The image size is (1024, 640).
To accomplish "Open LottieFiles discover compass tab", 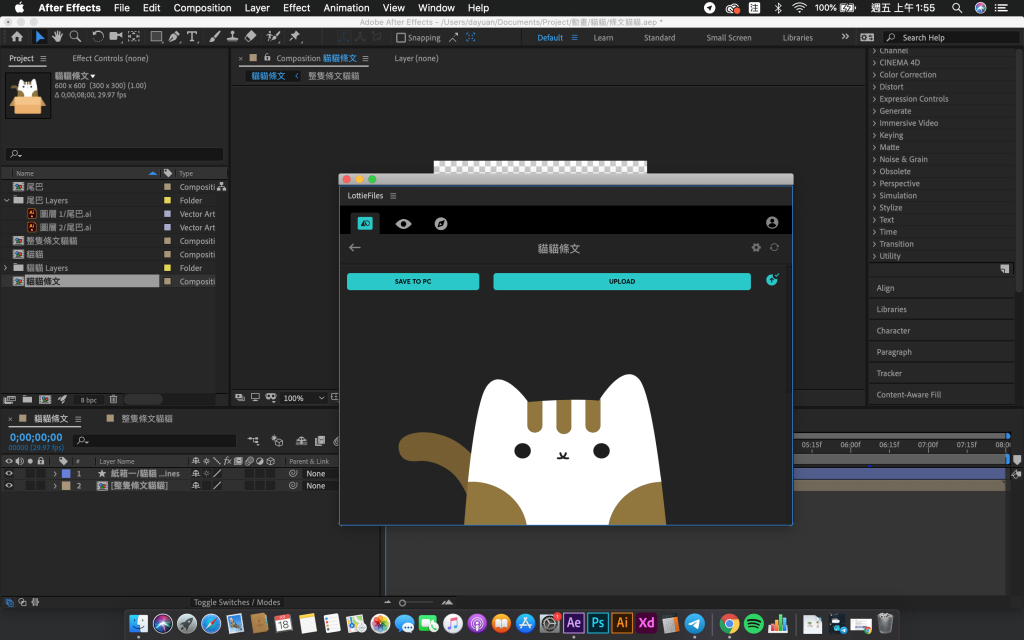I will click(441, 224).
